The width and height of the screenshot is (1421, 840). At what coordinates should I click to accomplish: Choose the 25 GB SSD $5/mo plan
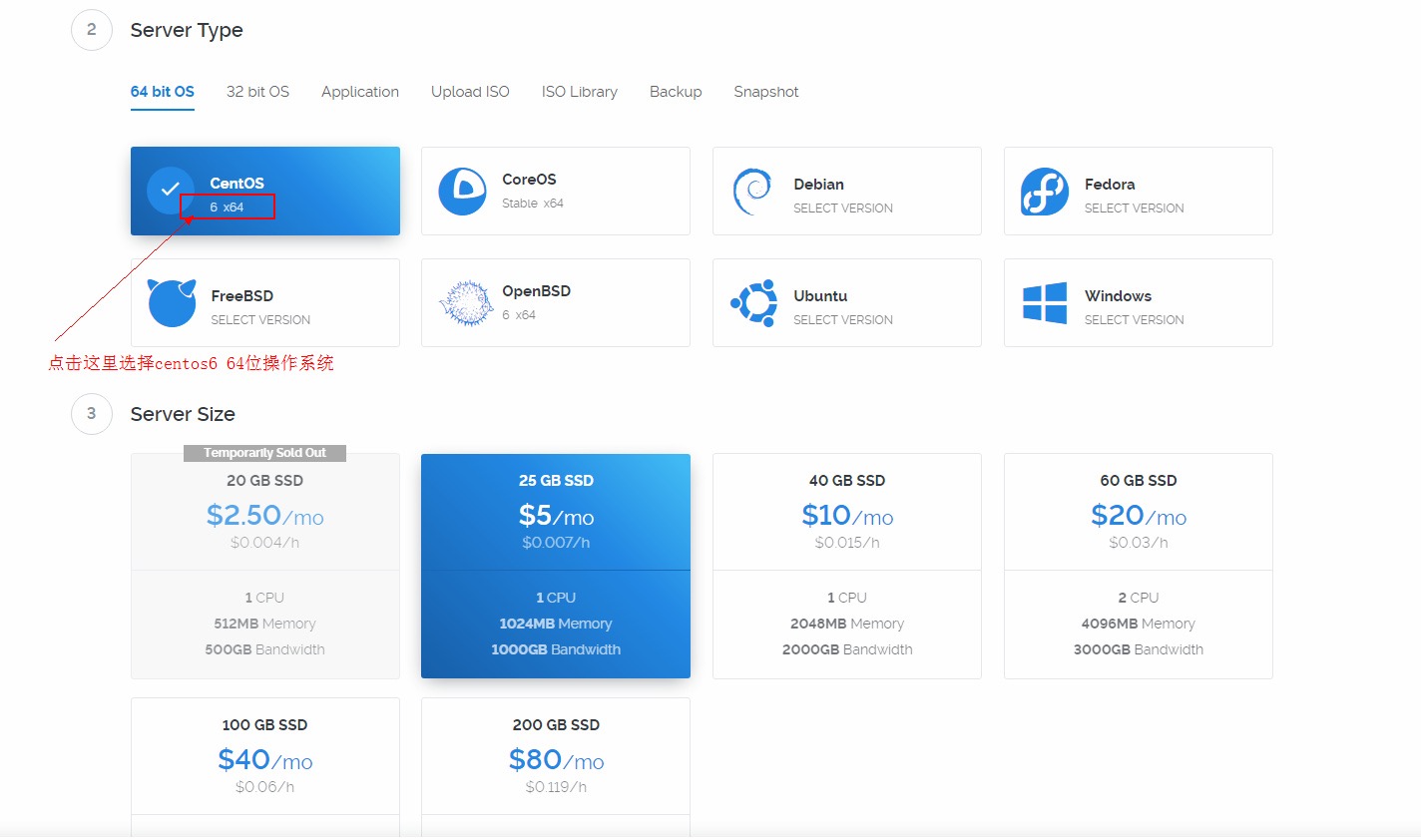tap(556, 566)
